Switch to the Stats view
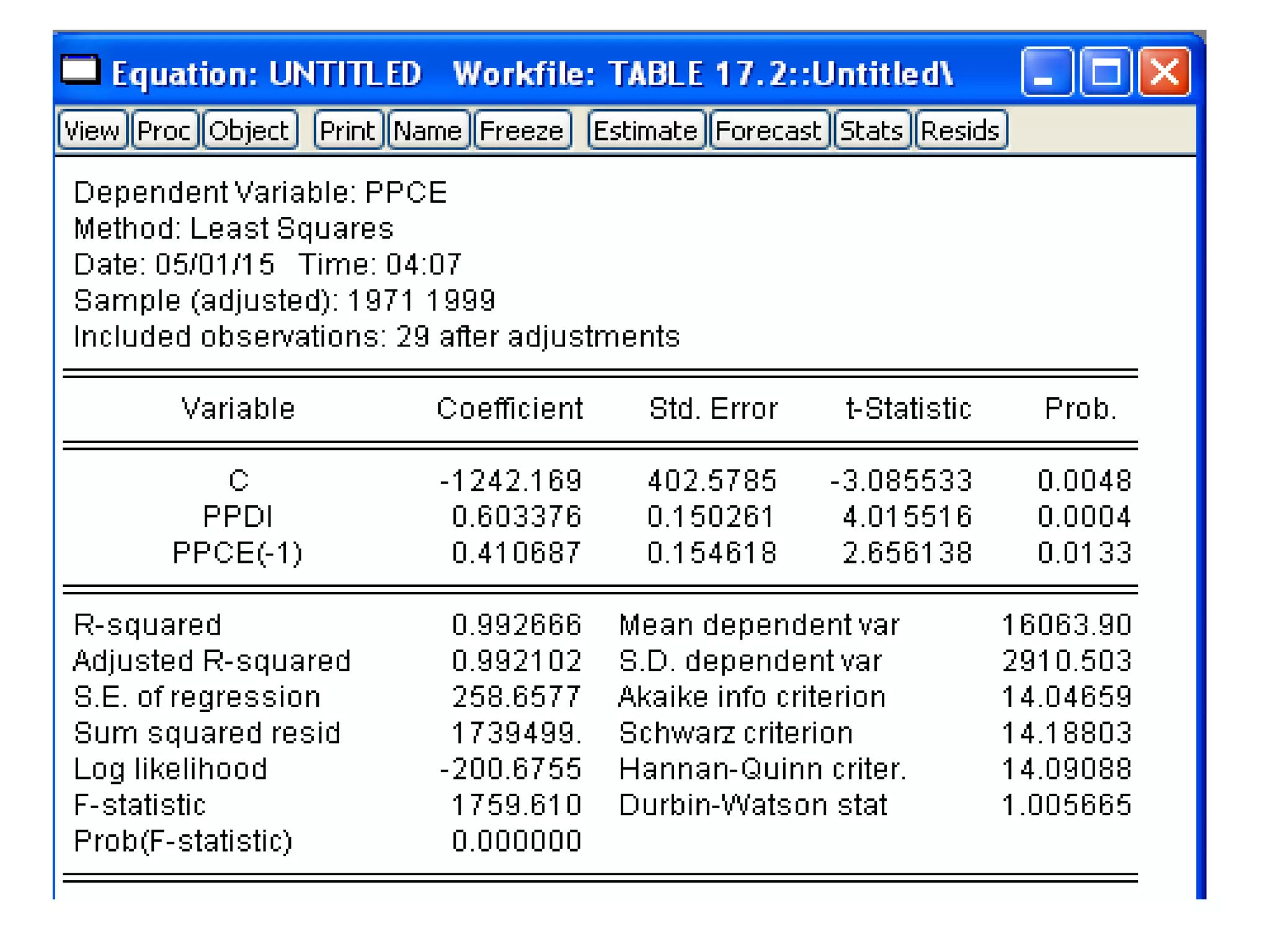 [x=872, y=131]
